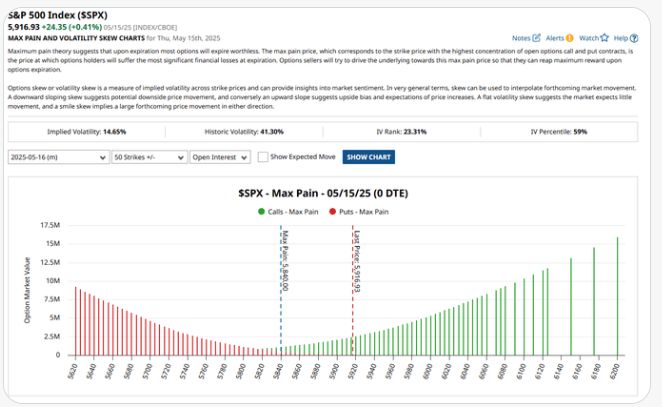Open the Notes edit icon
The height and width of the screenshot is (407, 662).
click(x=537, y=37)
